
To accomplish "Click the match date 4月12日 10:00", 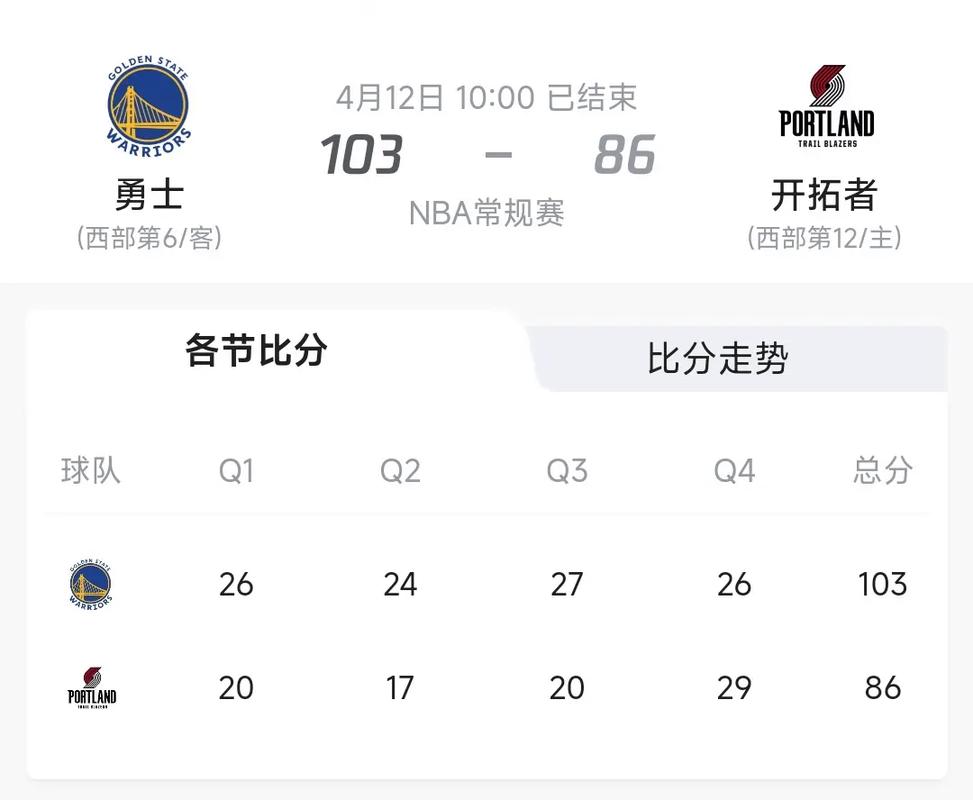I will click(x=434, y=97).
